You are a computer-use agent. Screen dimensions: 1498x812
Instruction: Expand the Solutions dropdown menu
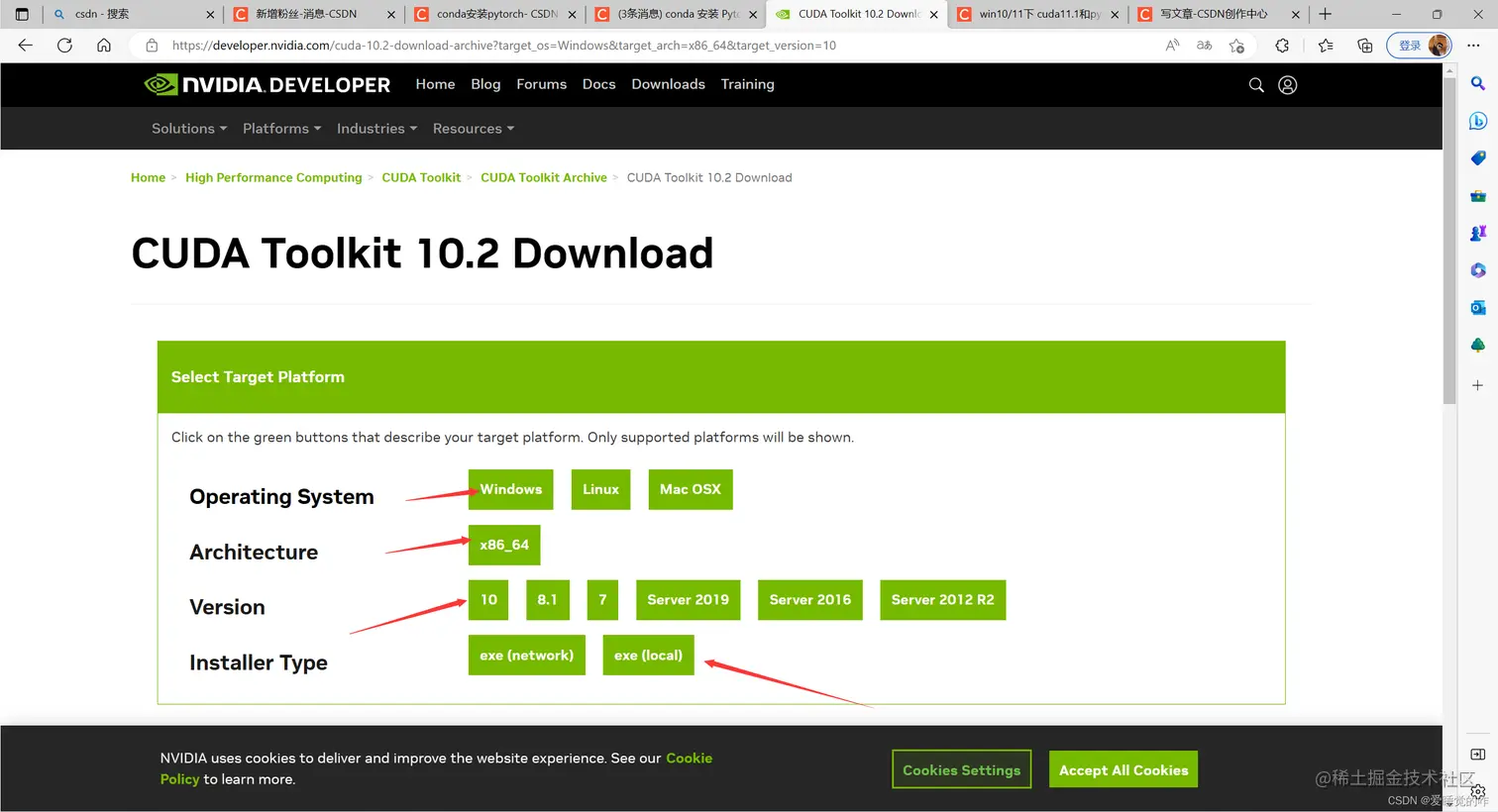tap(189, 129)
